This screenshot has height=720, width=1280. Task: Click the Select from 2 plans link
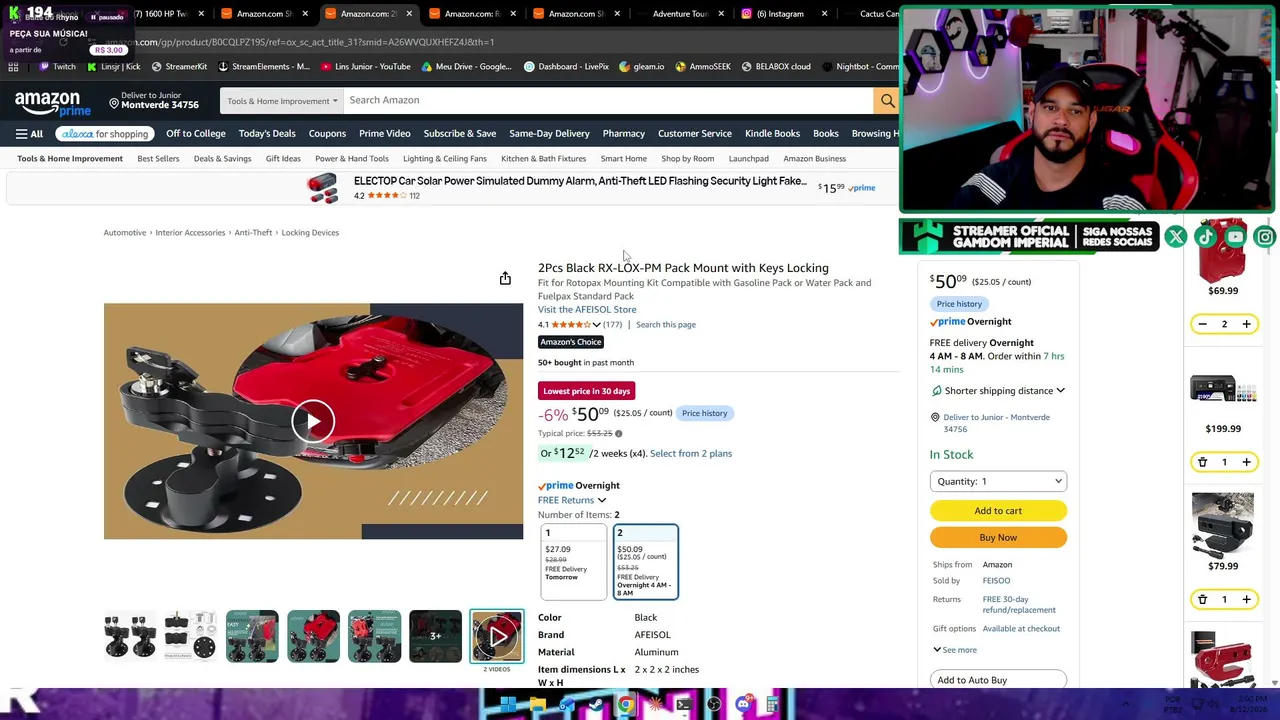pos(691,454)
